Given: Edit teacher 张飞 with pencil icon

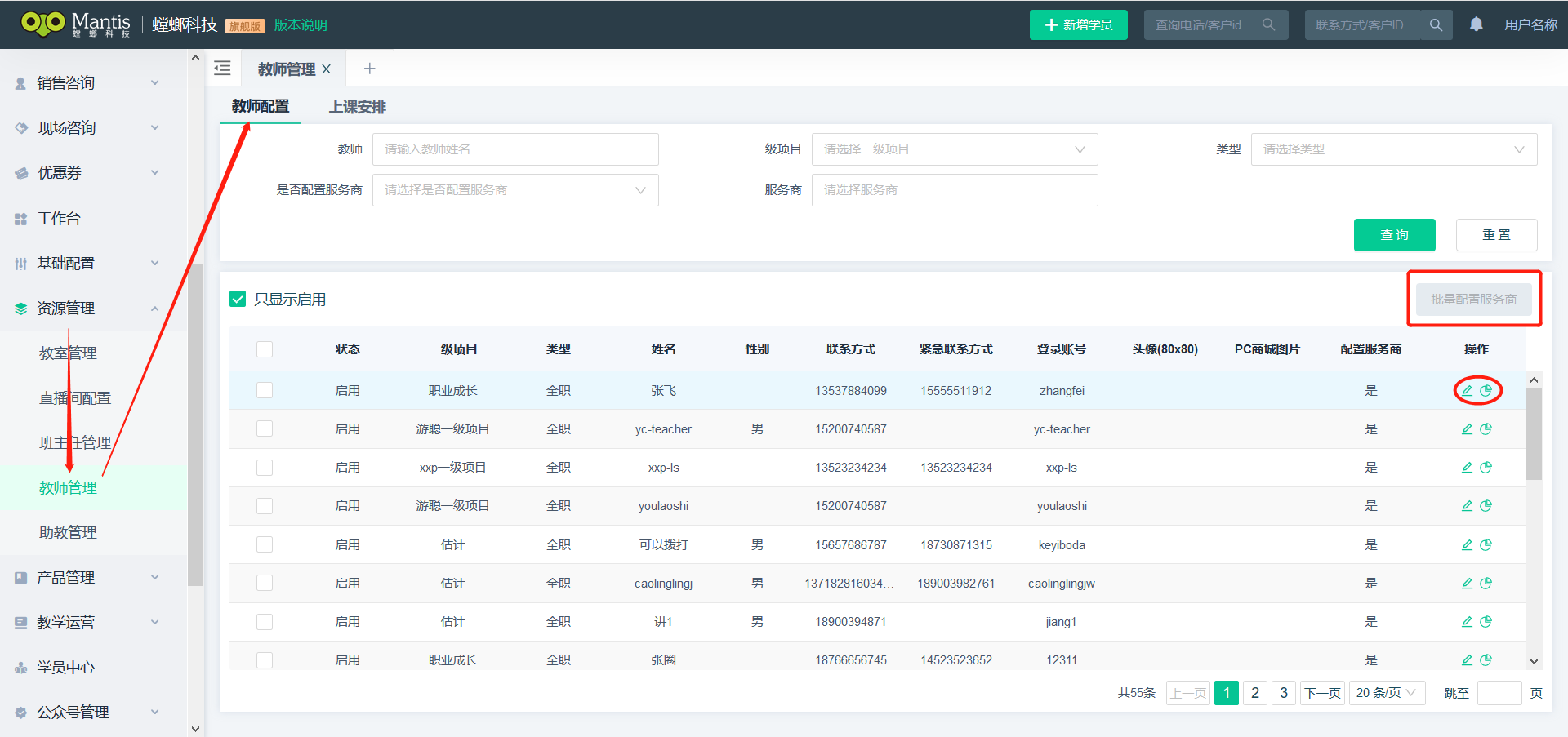Looking at the screenshot, I should click(1467, 391).
